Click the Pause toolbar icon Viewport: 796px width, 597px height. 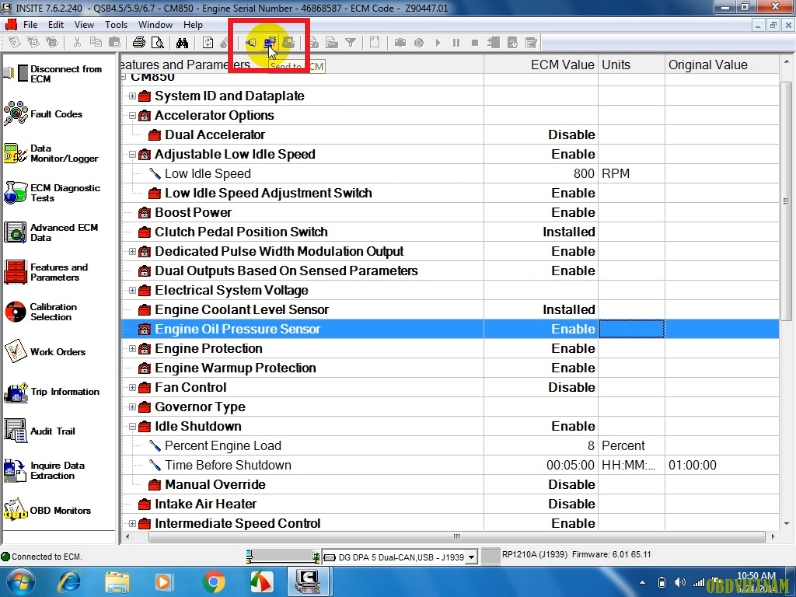pyautogui.click(x=456, y=43)
